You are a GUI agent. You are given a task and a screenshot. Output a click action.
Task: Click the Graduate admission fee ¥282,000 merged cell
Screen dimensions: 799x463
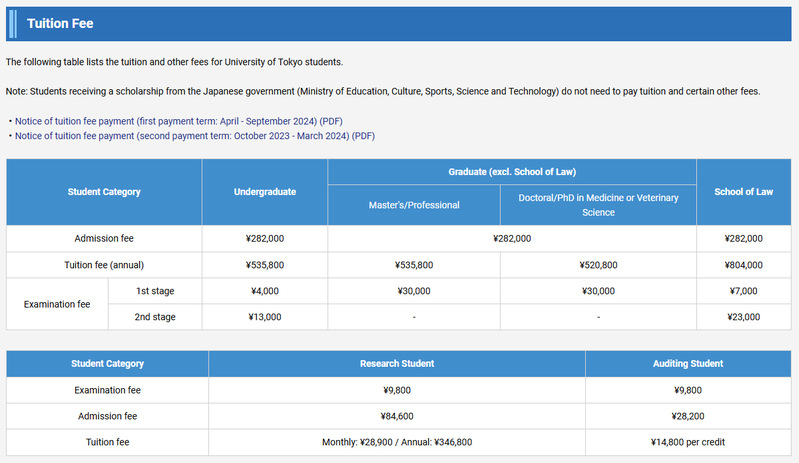(x=512, y=238)
